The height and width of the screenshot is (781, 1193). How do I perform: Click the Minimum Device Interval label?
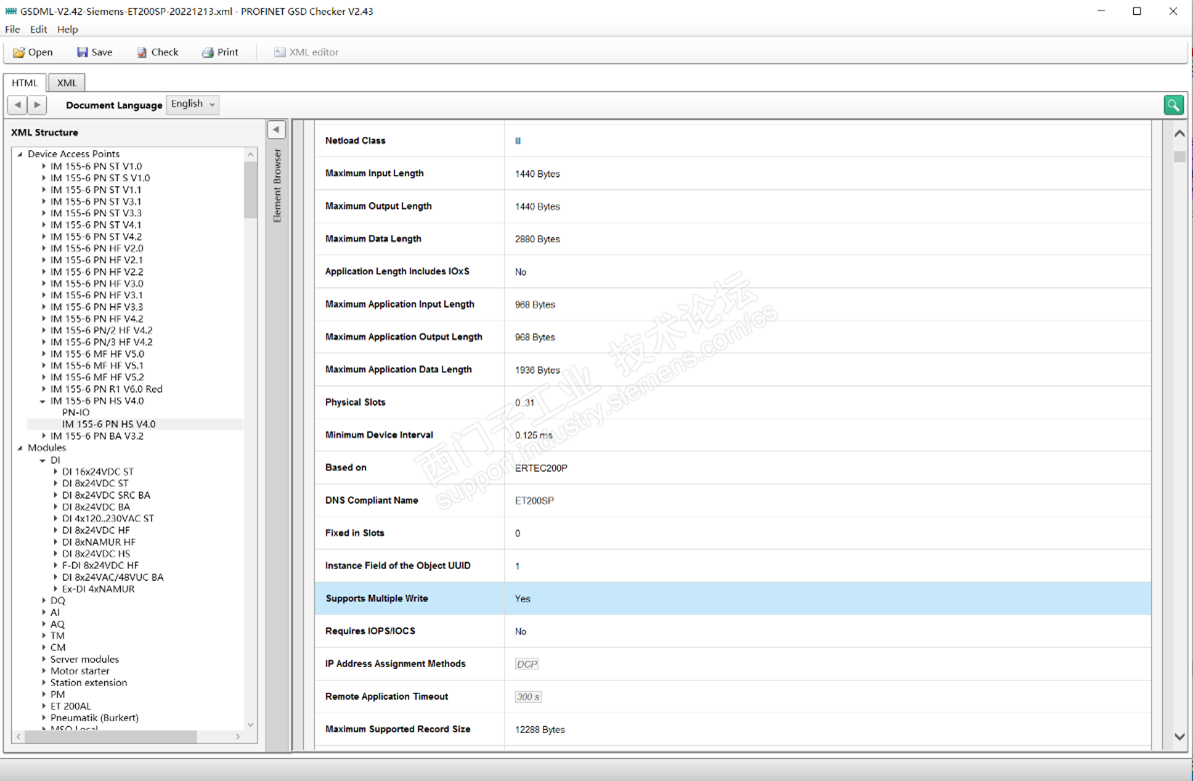[x=379, y=435]
